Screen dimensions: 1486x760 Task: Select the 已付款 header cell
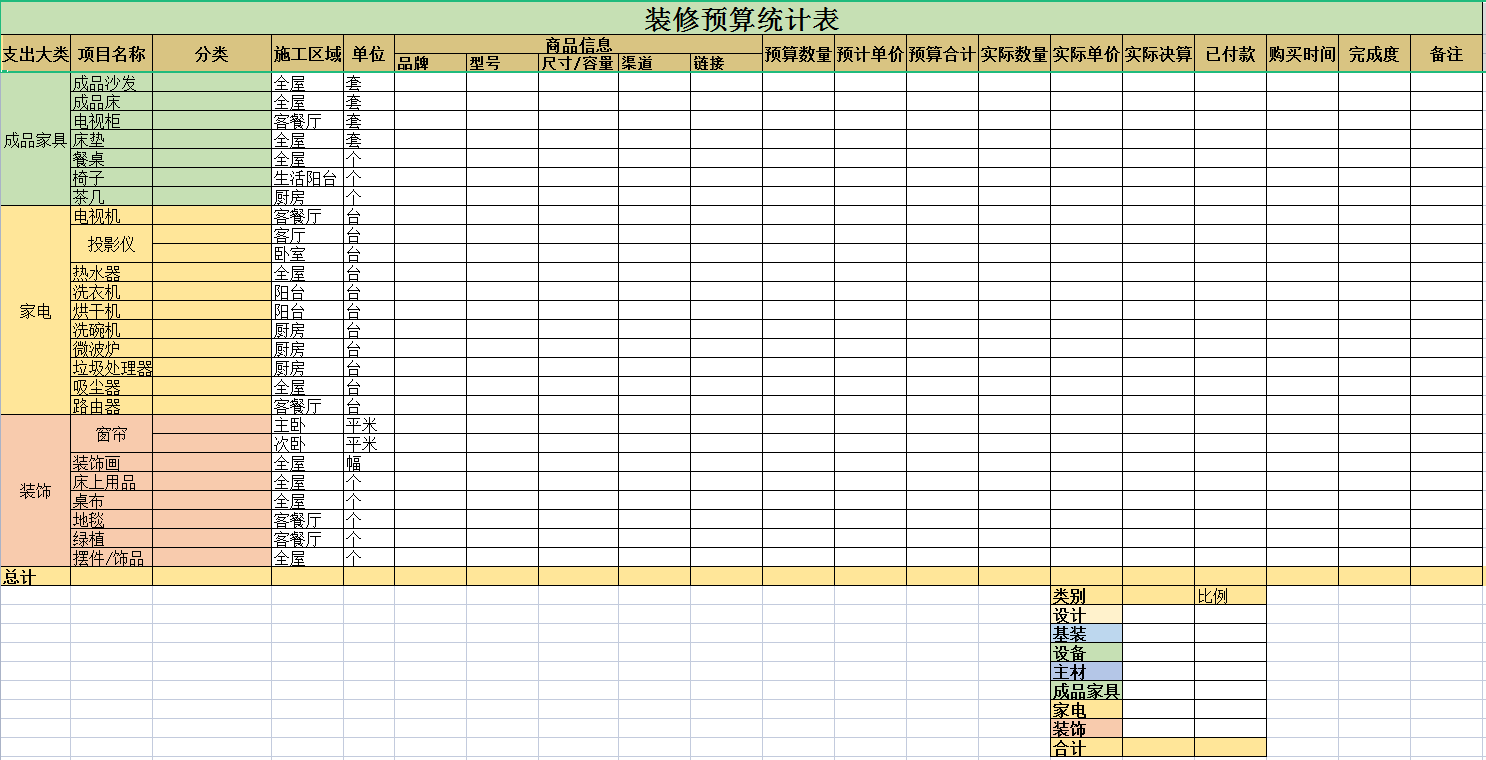point(1230,54)
